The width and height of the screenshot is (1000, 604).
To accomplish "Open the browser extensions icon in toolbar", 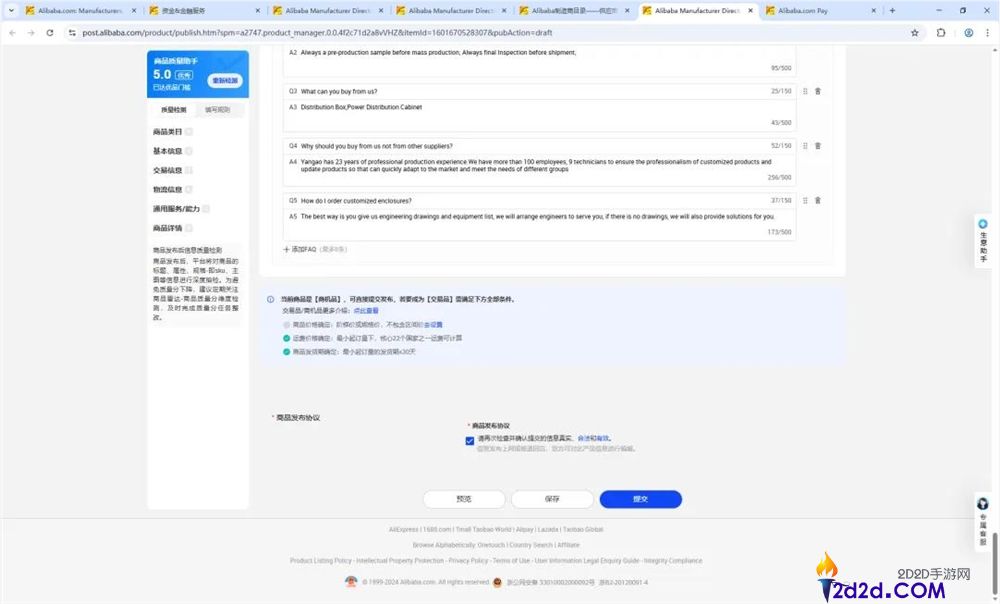I will [941, 32].
